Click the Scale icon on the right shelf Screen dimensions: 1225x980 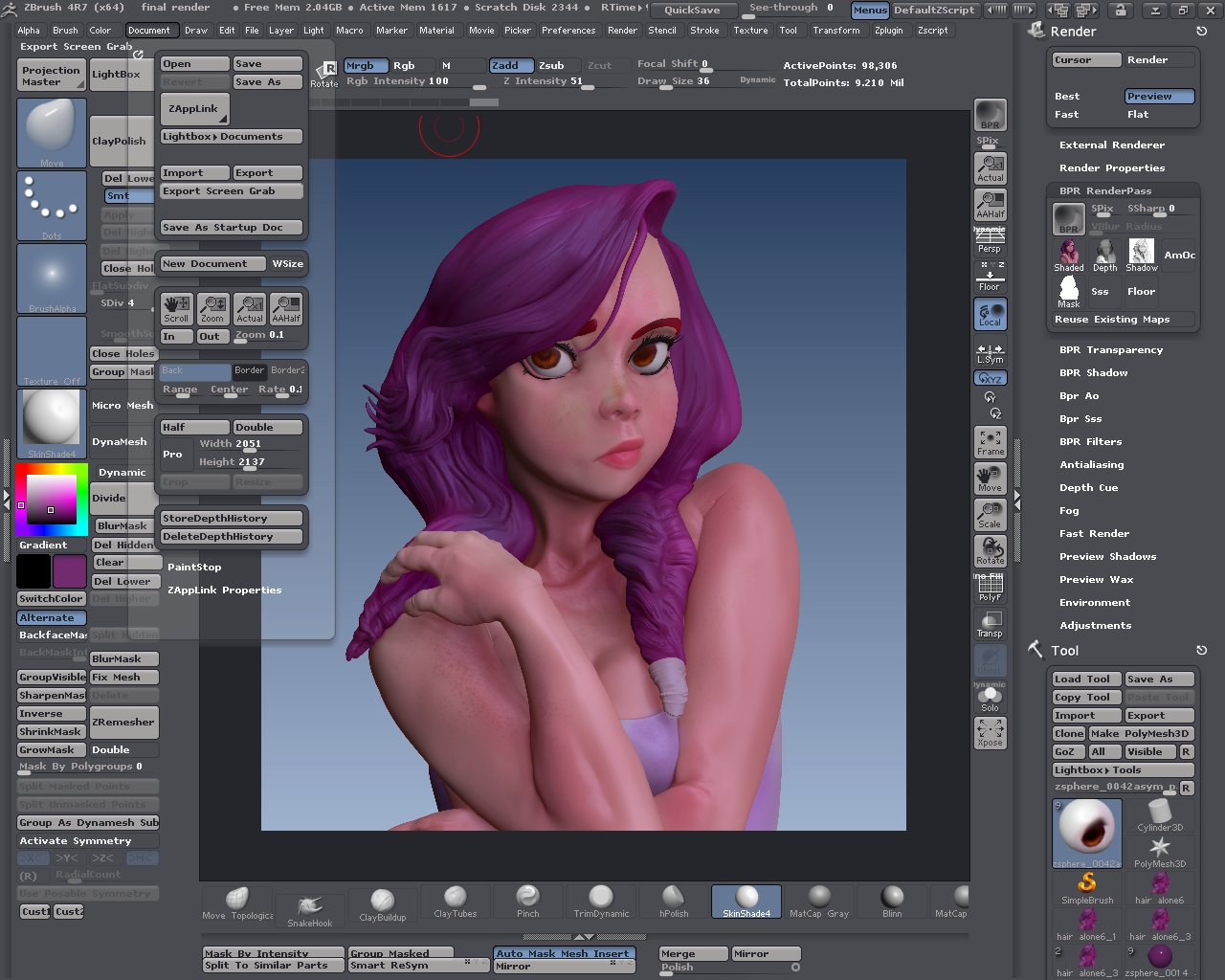[990, 515]
